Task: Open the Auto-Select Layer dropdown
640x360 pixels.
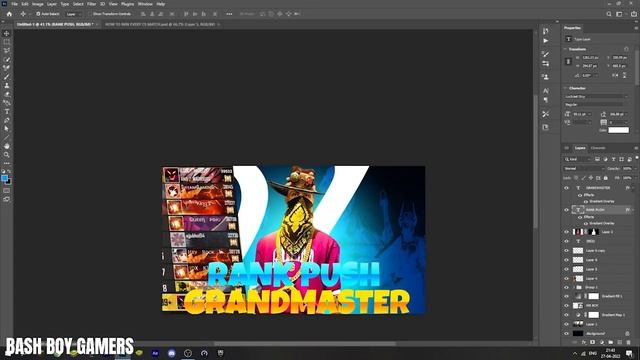Action: coord(73,14)
